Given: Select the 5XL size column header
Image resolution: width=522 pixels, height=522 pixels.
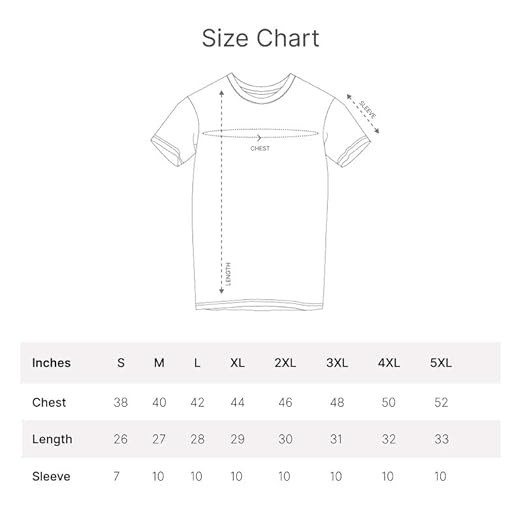Looking at the screenshot, I should click(441, 363).
